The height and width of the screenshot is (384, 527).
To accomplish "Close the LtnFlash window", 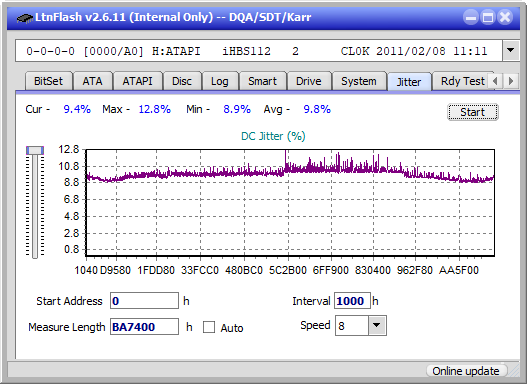I will (505, 17).
